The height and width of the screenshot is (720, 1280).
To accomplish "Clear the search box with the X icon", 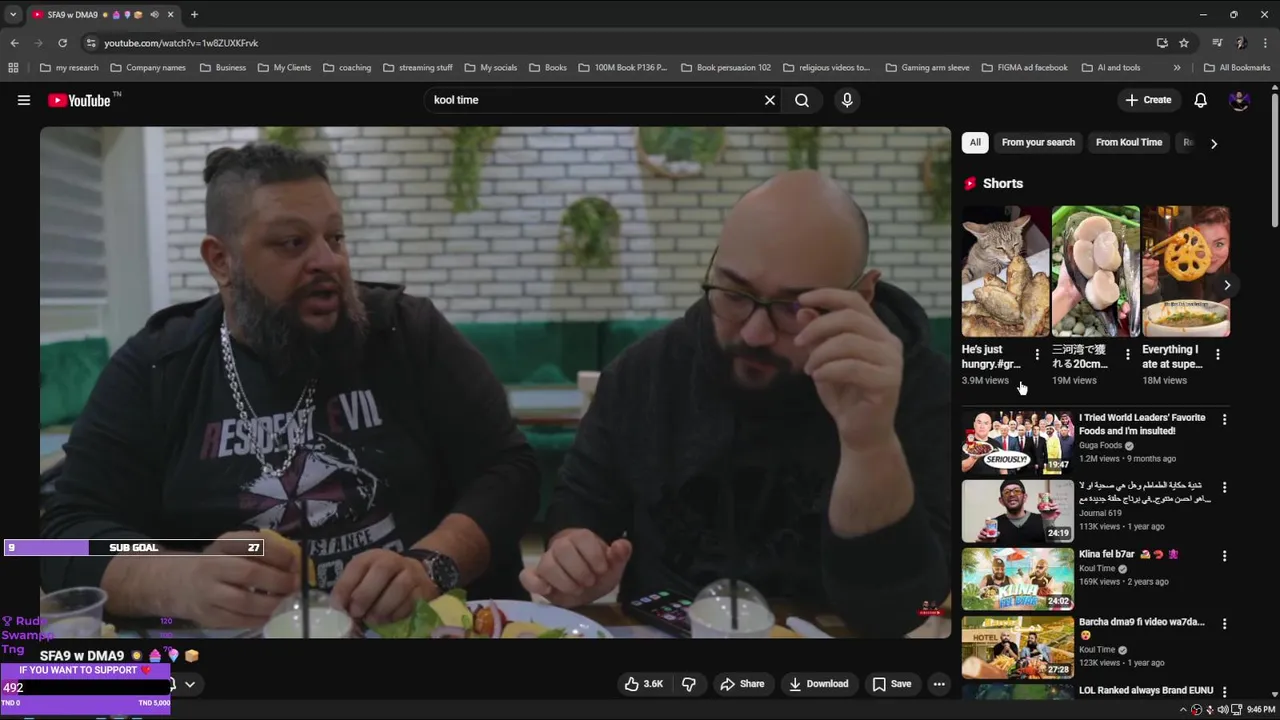I will pyautogui.click(x=770, y=100).
